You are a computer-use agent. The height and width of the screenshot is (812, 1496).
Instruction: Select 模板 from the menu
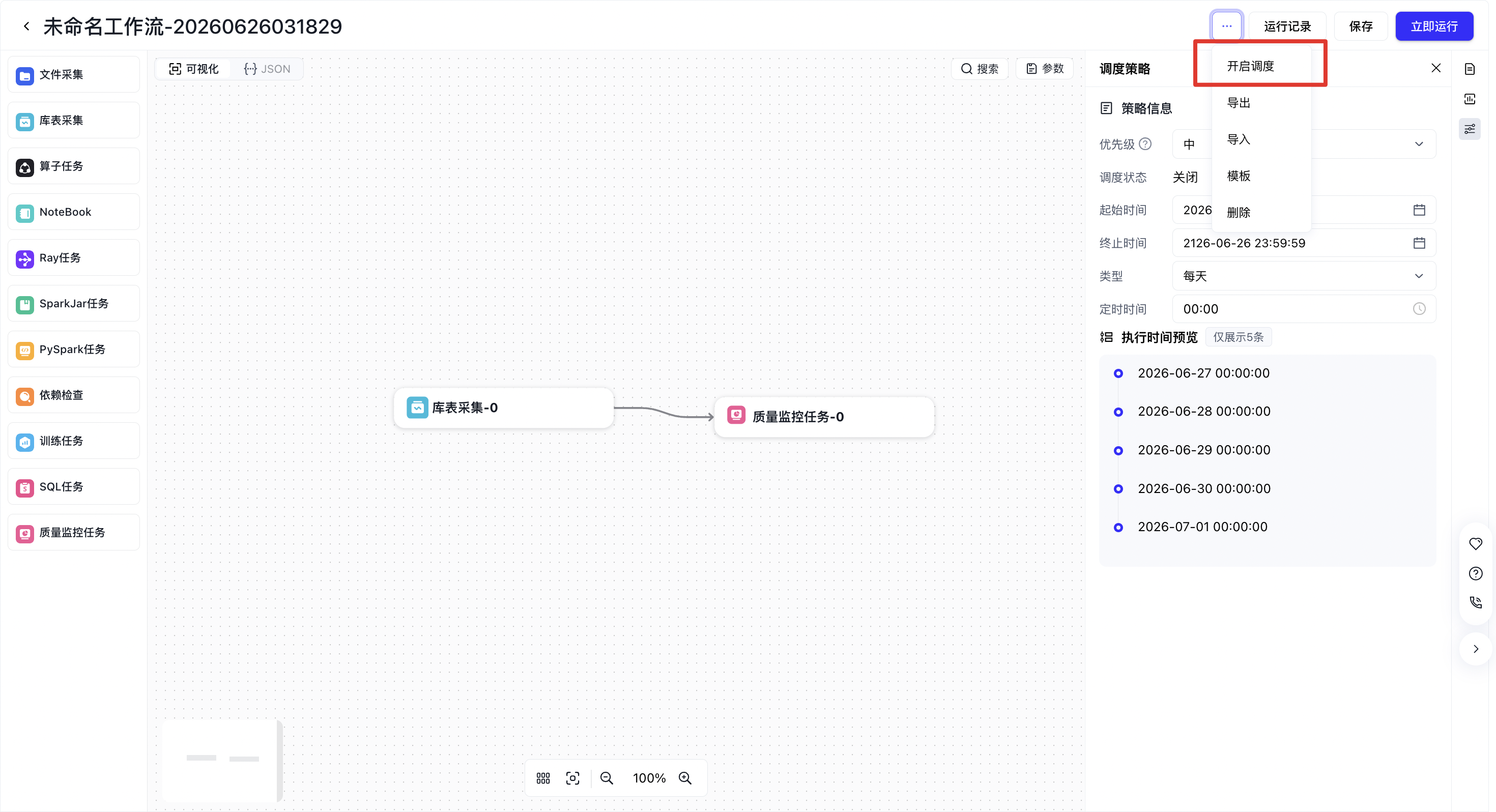click(1261, 176)
